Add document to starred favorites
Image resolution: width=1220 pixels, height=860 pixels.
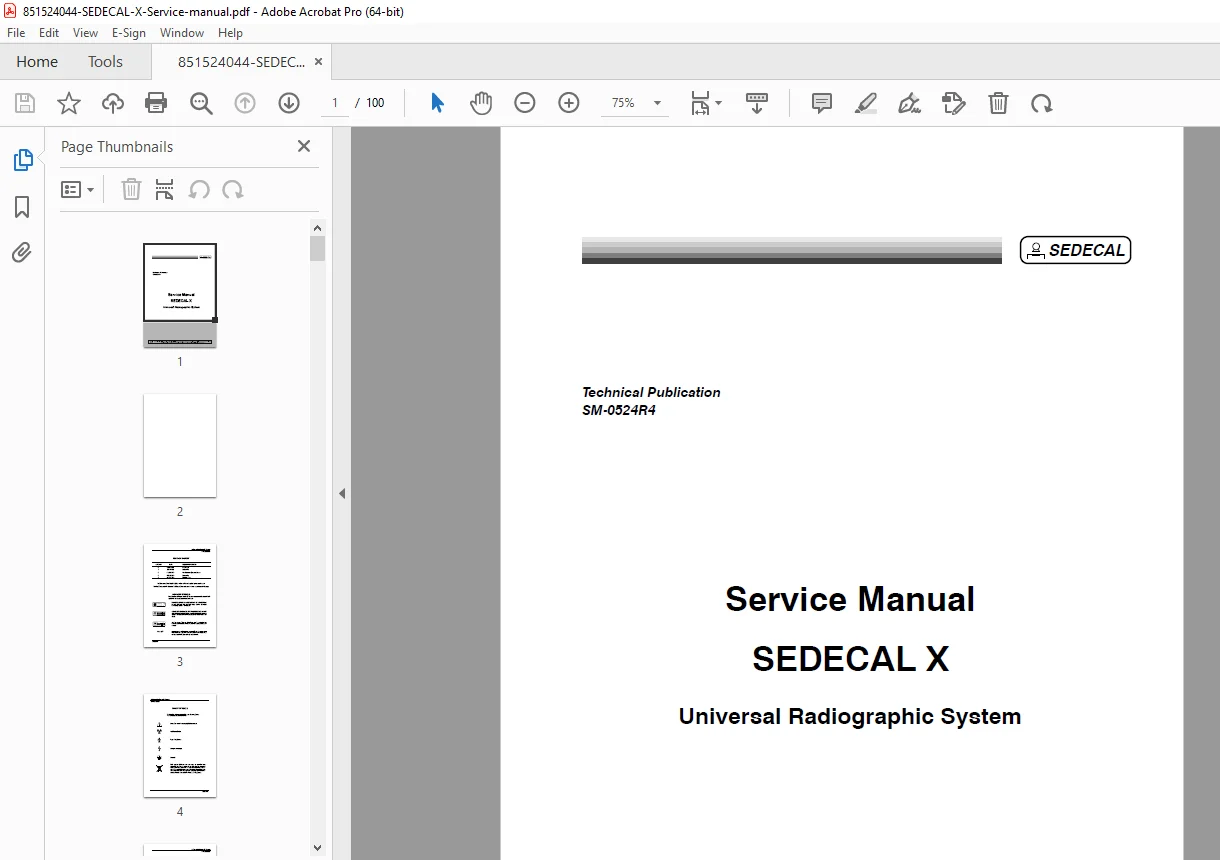pyautogui.click(x=69, y=103)
